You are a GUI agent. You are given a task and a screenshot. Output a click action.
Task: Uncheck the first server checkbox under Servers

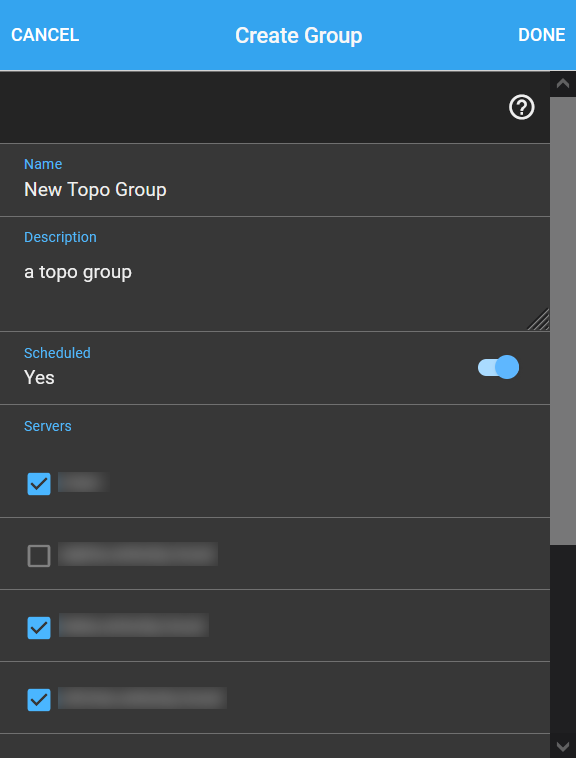[39, 484]
